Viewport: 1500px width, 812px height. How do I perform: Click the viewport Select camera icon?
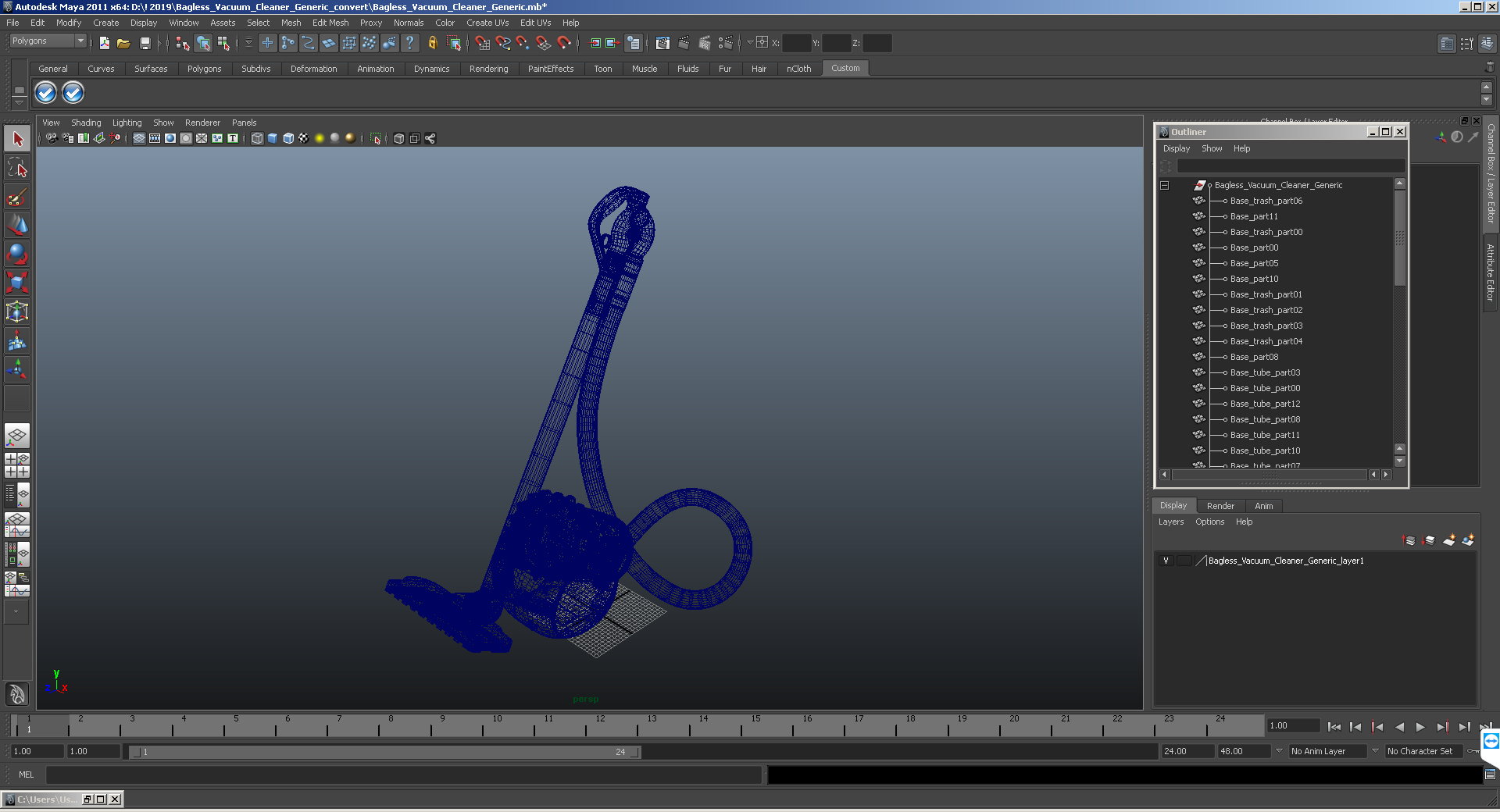52,138
